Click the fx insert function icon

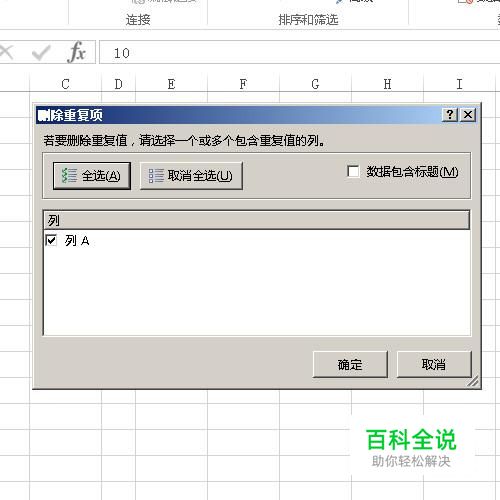(x=76, y=52)
